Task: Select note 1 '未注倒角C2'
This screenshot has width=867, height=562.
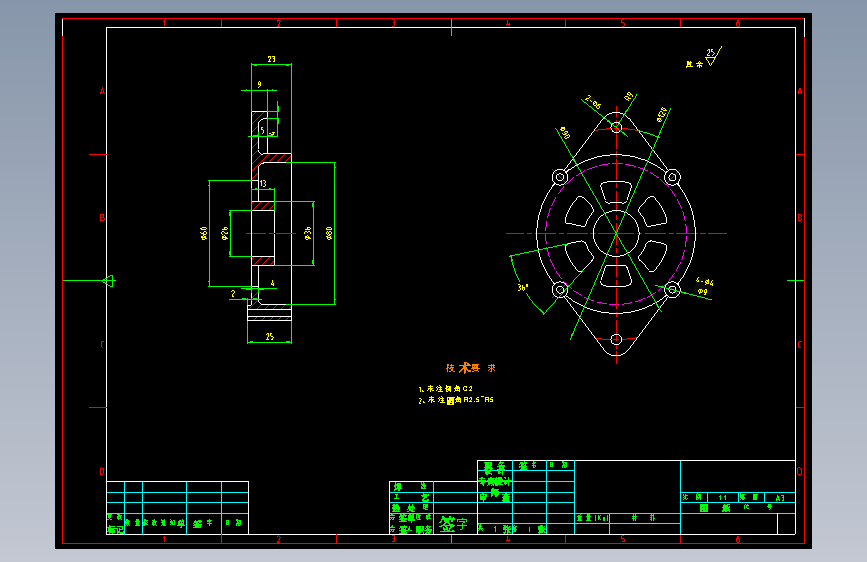Action: point(446,389)
